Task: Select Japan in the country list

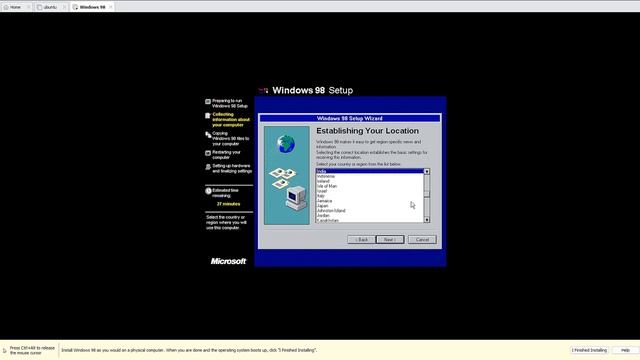Action: pos(370,206)
